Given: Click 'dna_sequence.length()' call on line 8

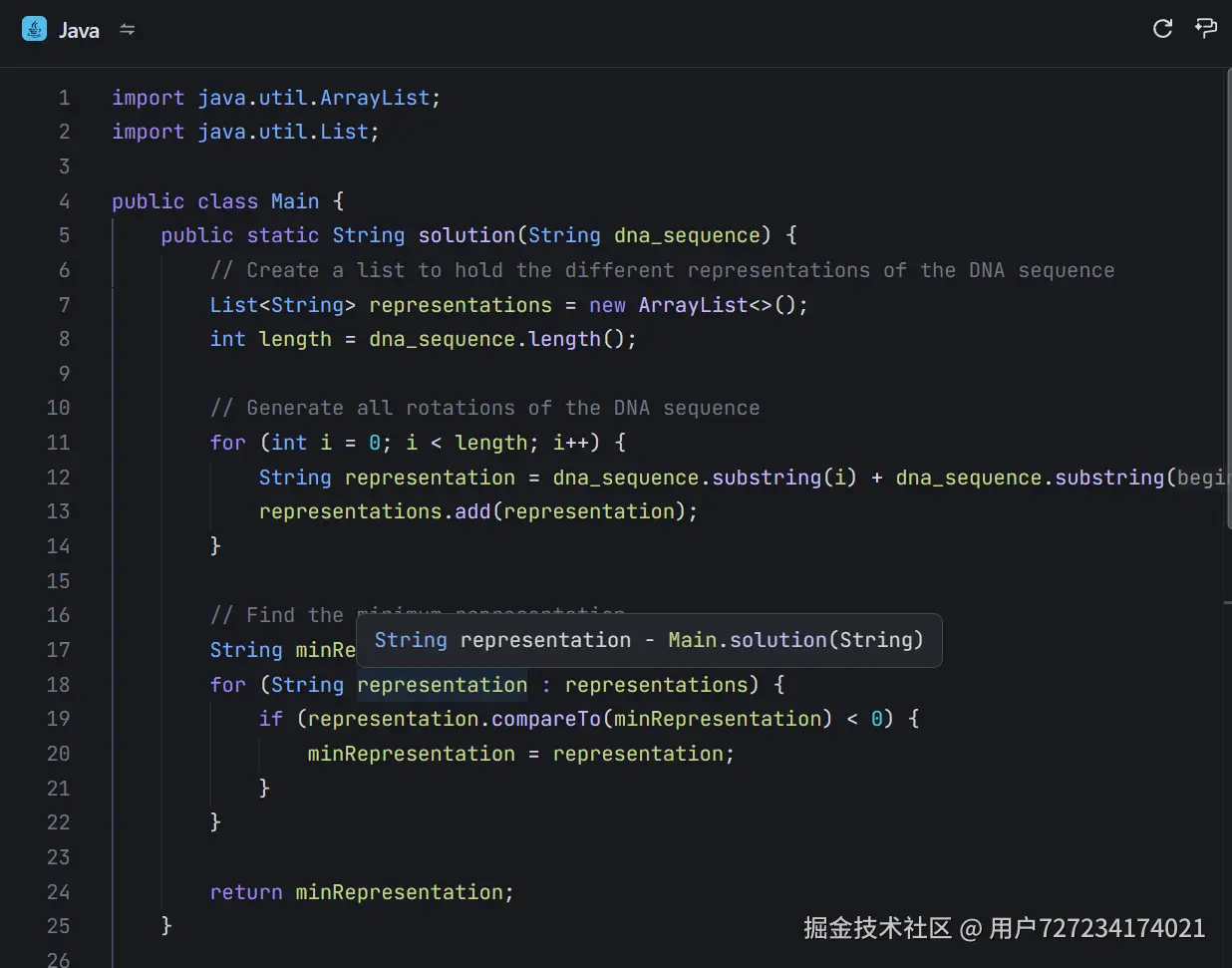Looking at the screenshot, I should tap(501, 339).
